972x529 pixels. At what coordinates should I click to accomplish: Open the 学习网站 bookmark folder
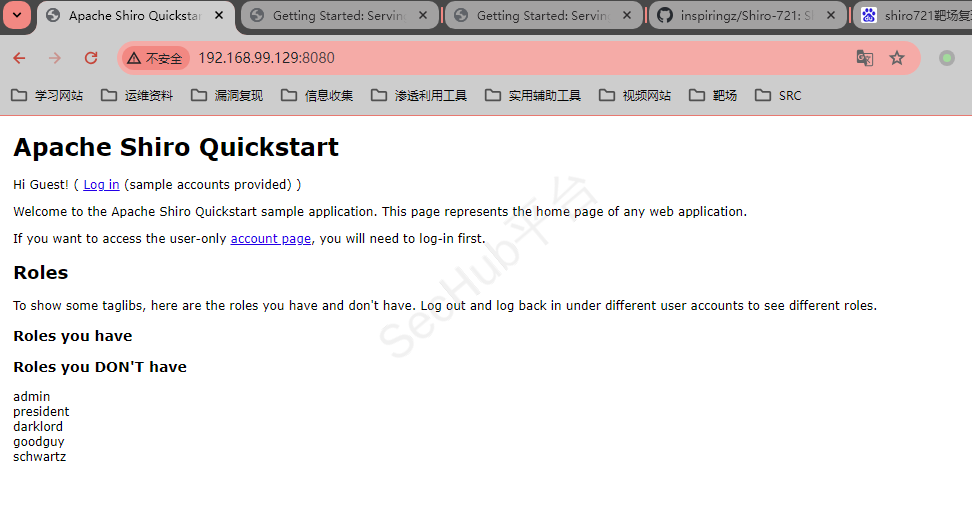point(47,95)
